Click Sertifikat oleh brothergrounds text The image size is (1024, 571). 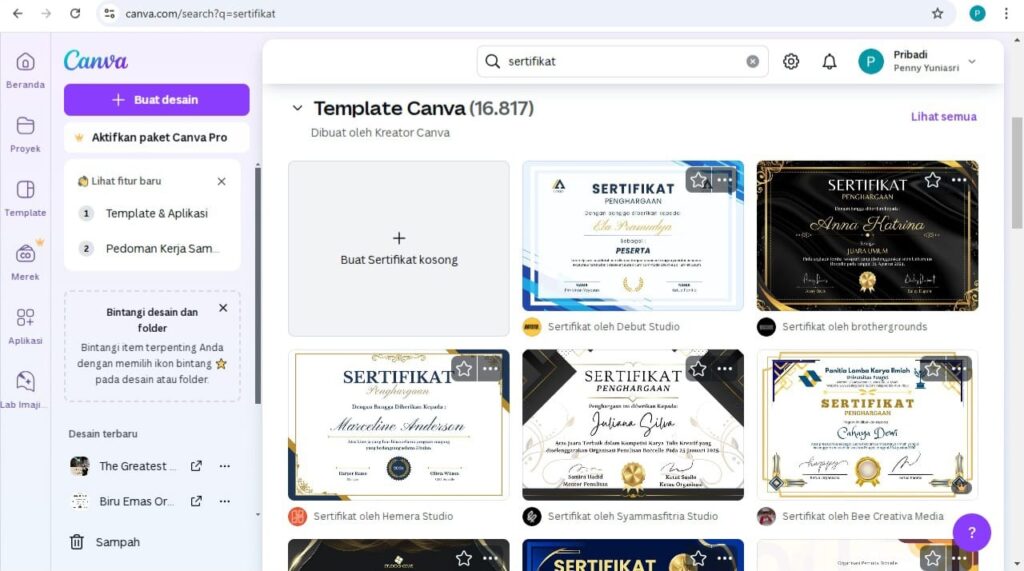point(854,327)
